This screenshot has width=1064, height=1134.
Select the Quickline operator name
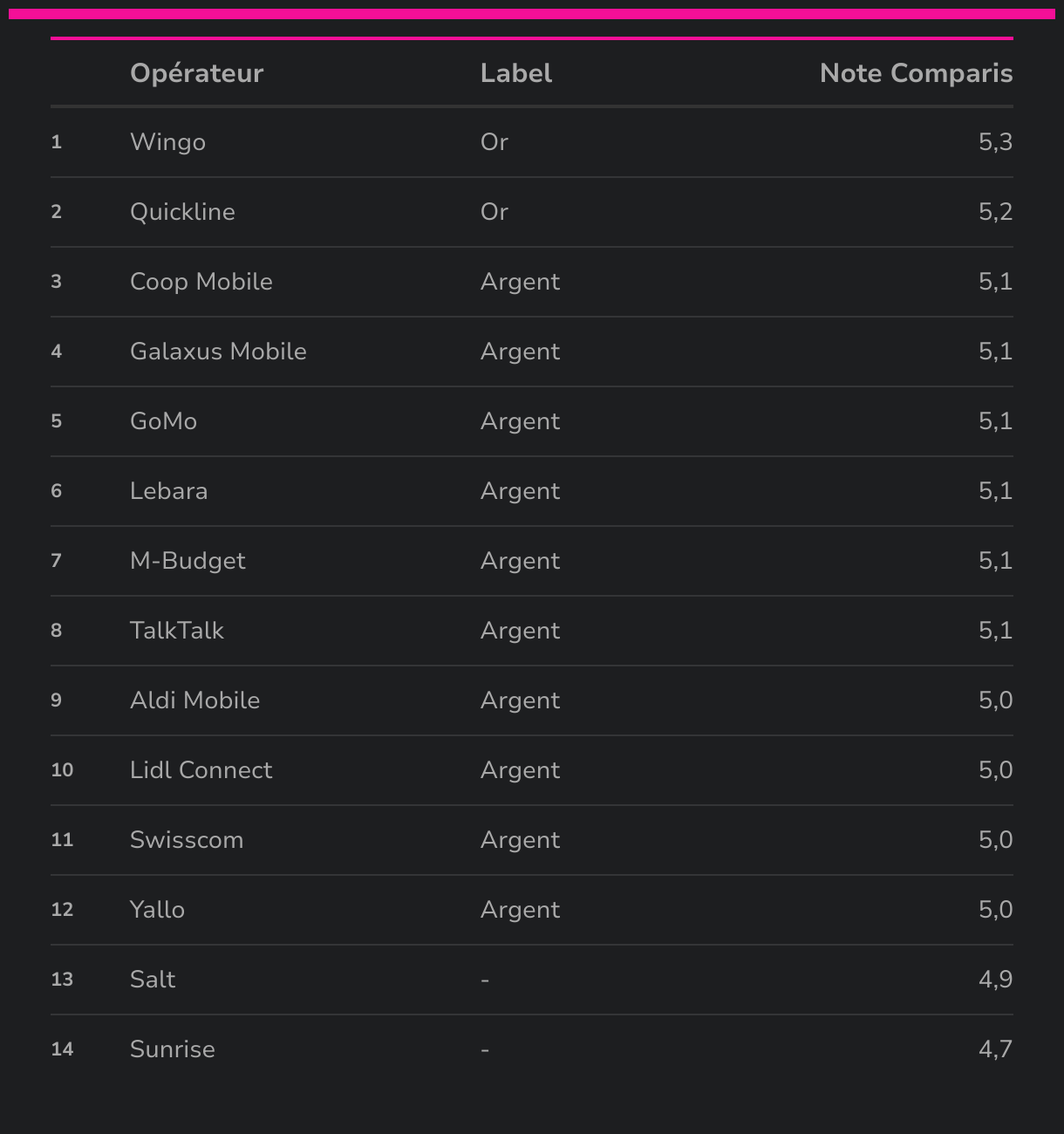pos(182,212)
